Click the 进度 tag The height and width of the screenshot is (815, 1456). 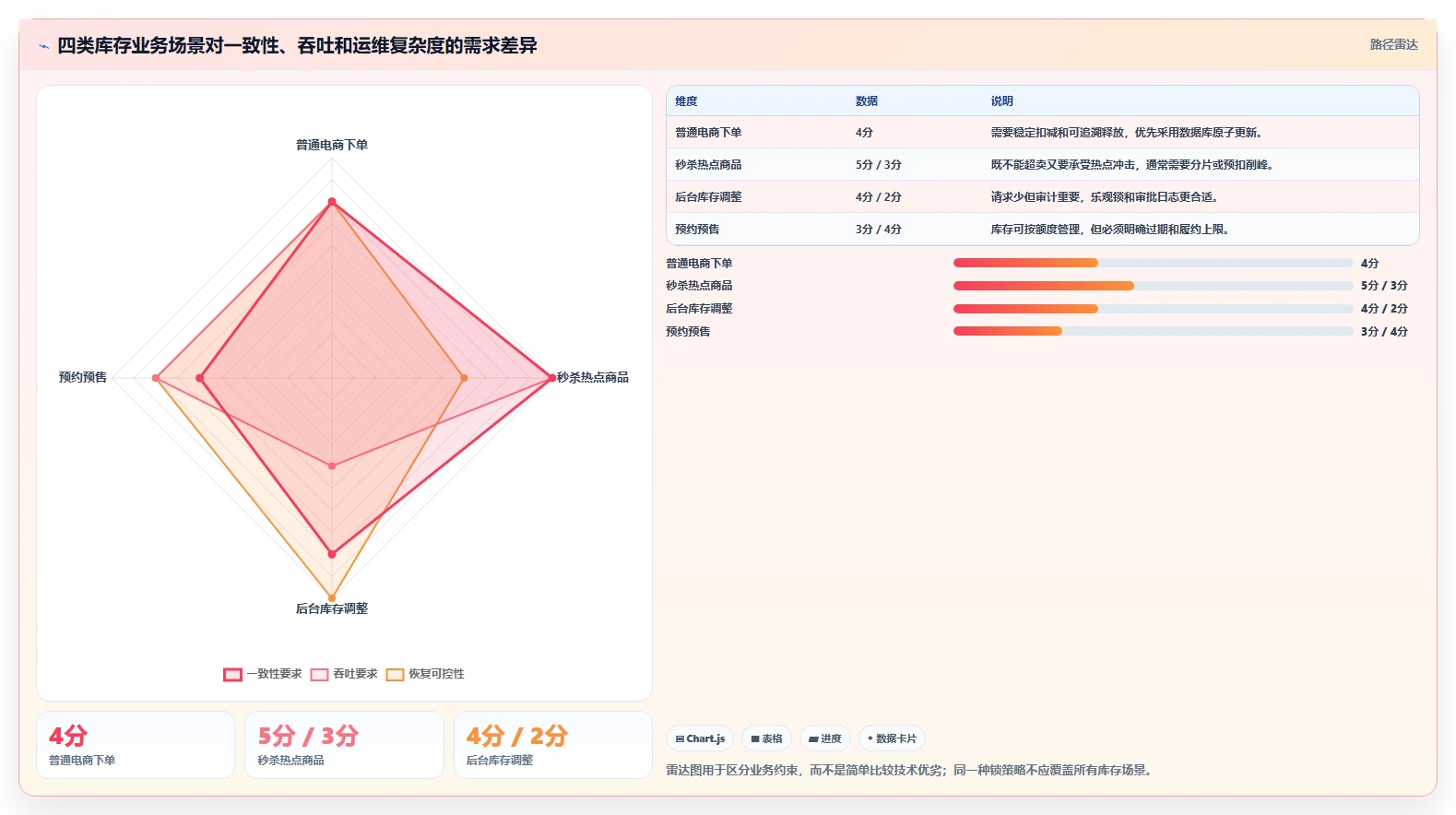click(824, 738)
